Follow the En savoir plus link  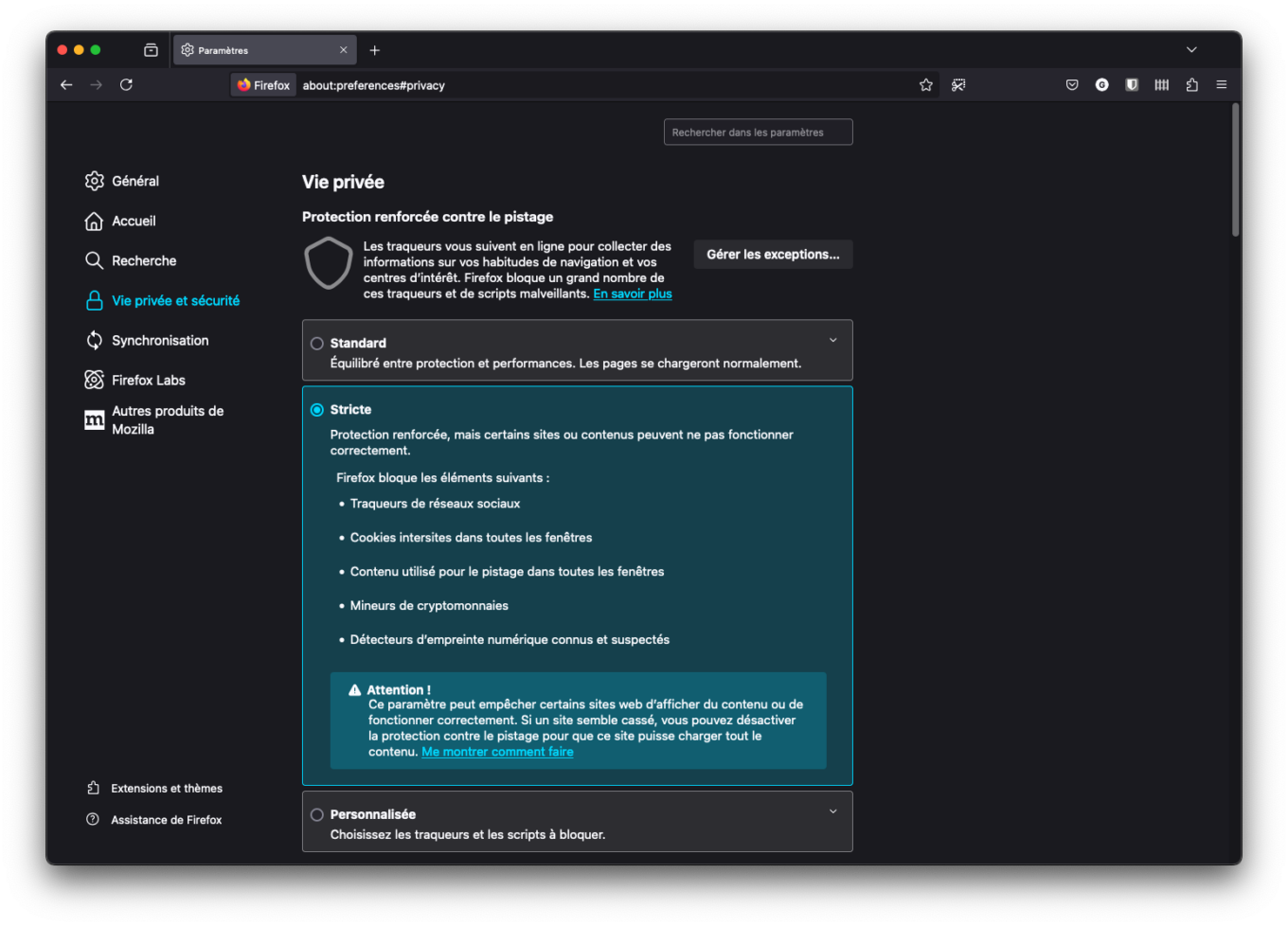pos(633,294)
